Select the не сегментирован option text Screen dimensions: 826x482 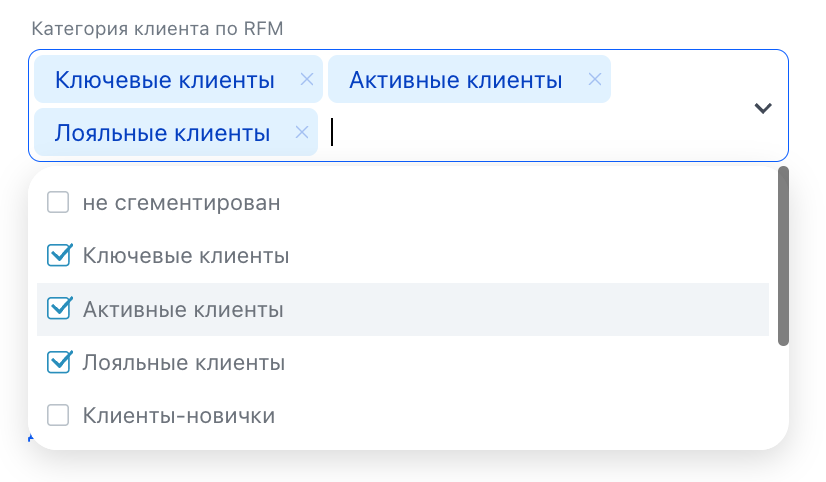pyautogui.click(x=181, y=203)
